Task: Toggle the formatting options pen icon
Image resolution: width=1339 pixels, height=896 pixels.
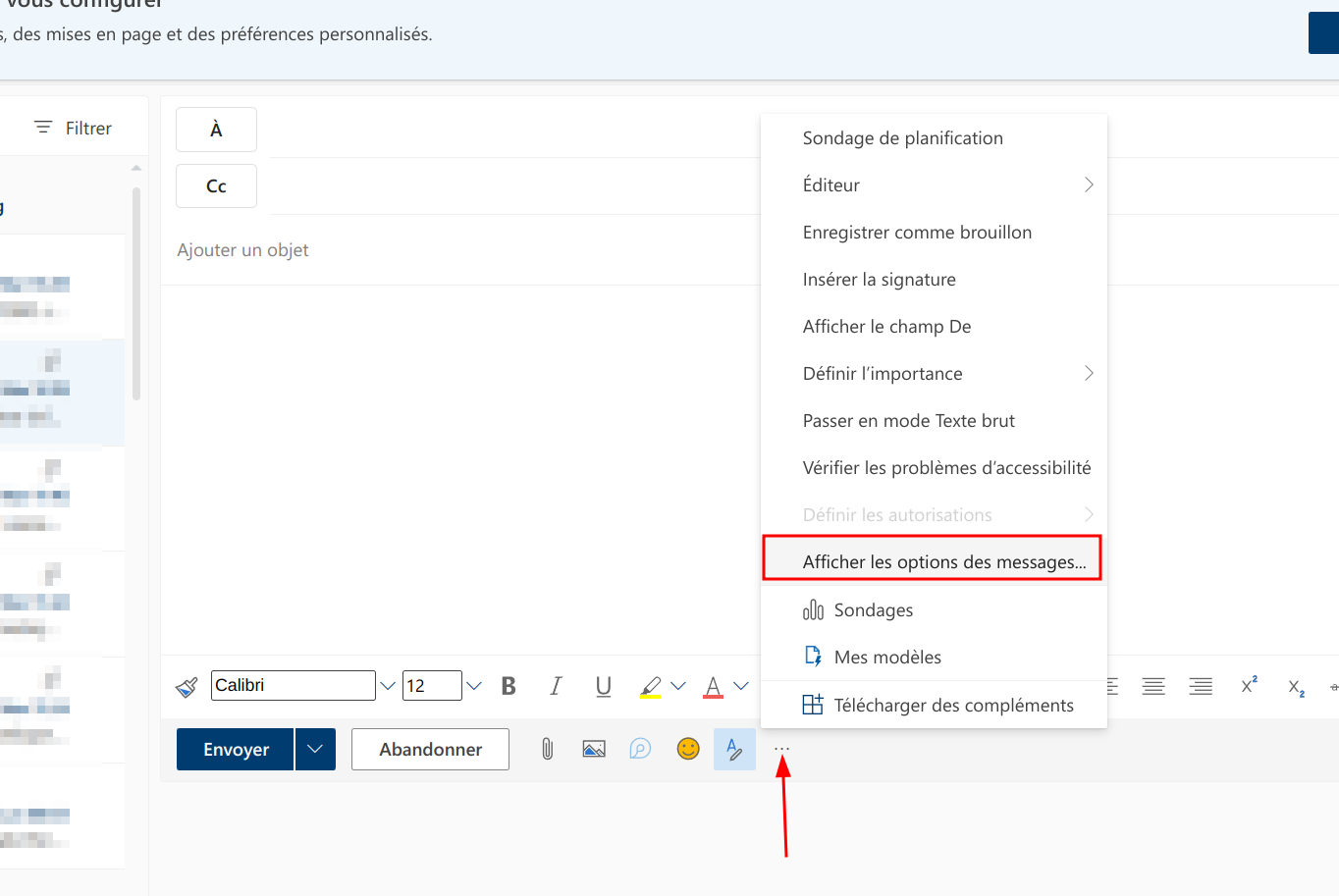Action: tap(734, 749)
